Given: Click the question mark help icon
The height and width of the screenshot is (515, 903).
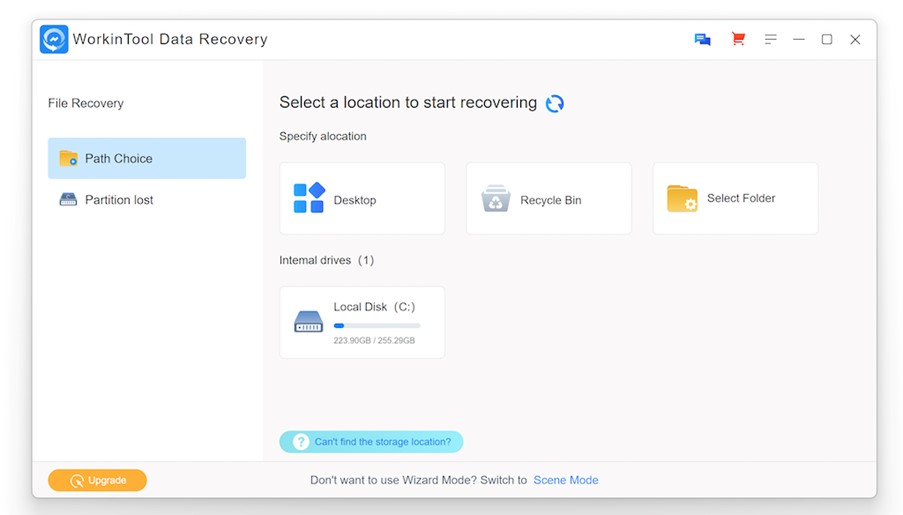Looking at the screenshot, I should pyautogui.click(x=301, y=442).
